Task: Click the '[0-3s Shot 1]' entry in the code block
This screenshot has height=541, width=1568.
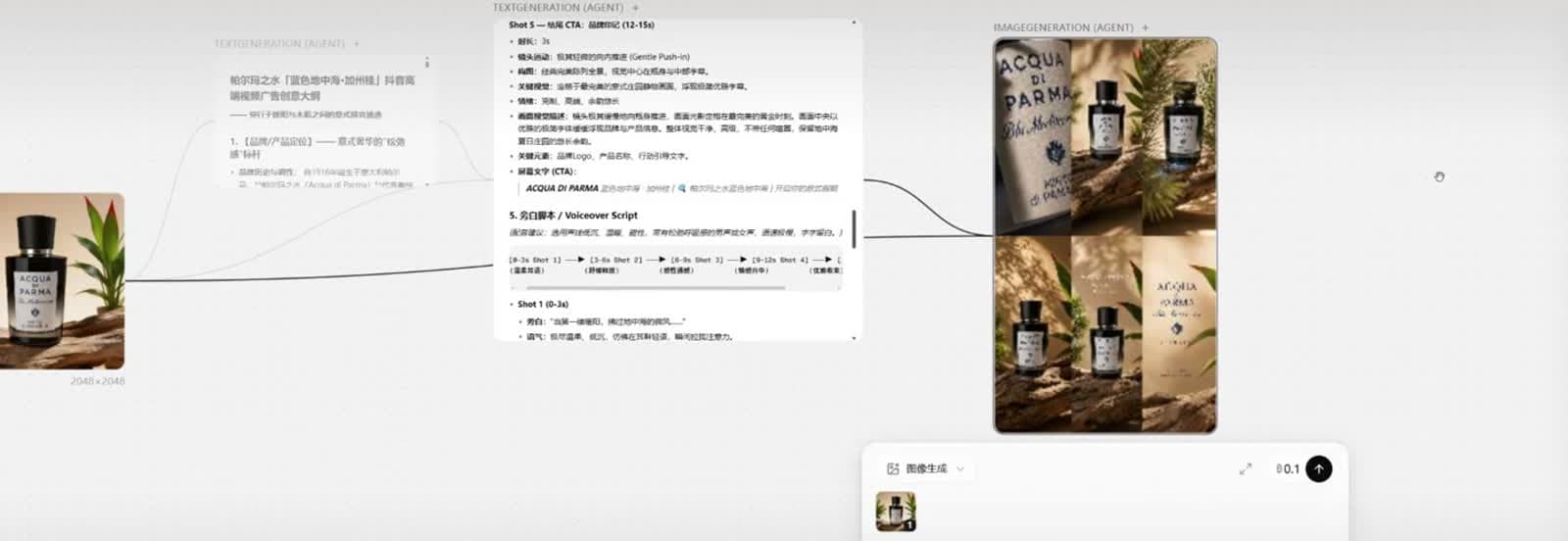Action: click(535, 260)
